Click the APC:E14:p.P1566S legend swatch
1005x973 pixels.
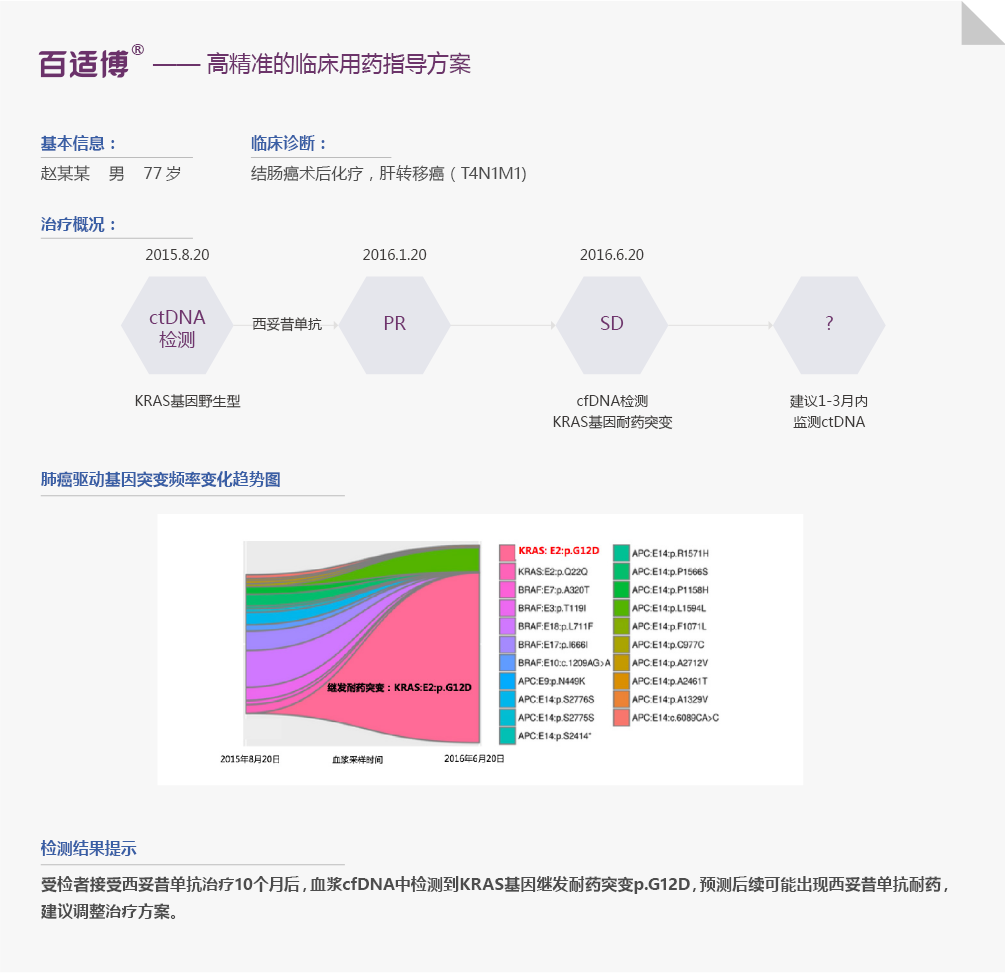tap(621, 571)
